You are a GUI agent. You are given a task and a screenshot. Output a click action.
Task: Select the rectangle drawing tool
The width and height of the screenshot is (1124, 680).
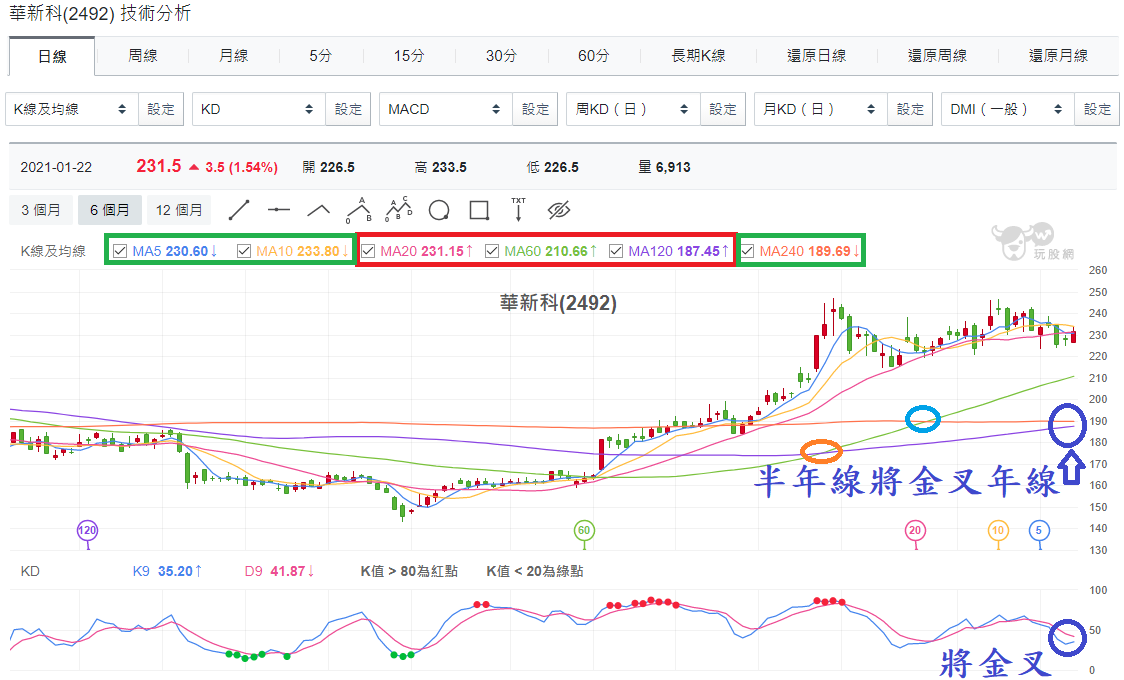coord(479,211)
